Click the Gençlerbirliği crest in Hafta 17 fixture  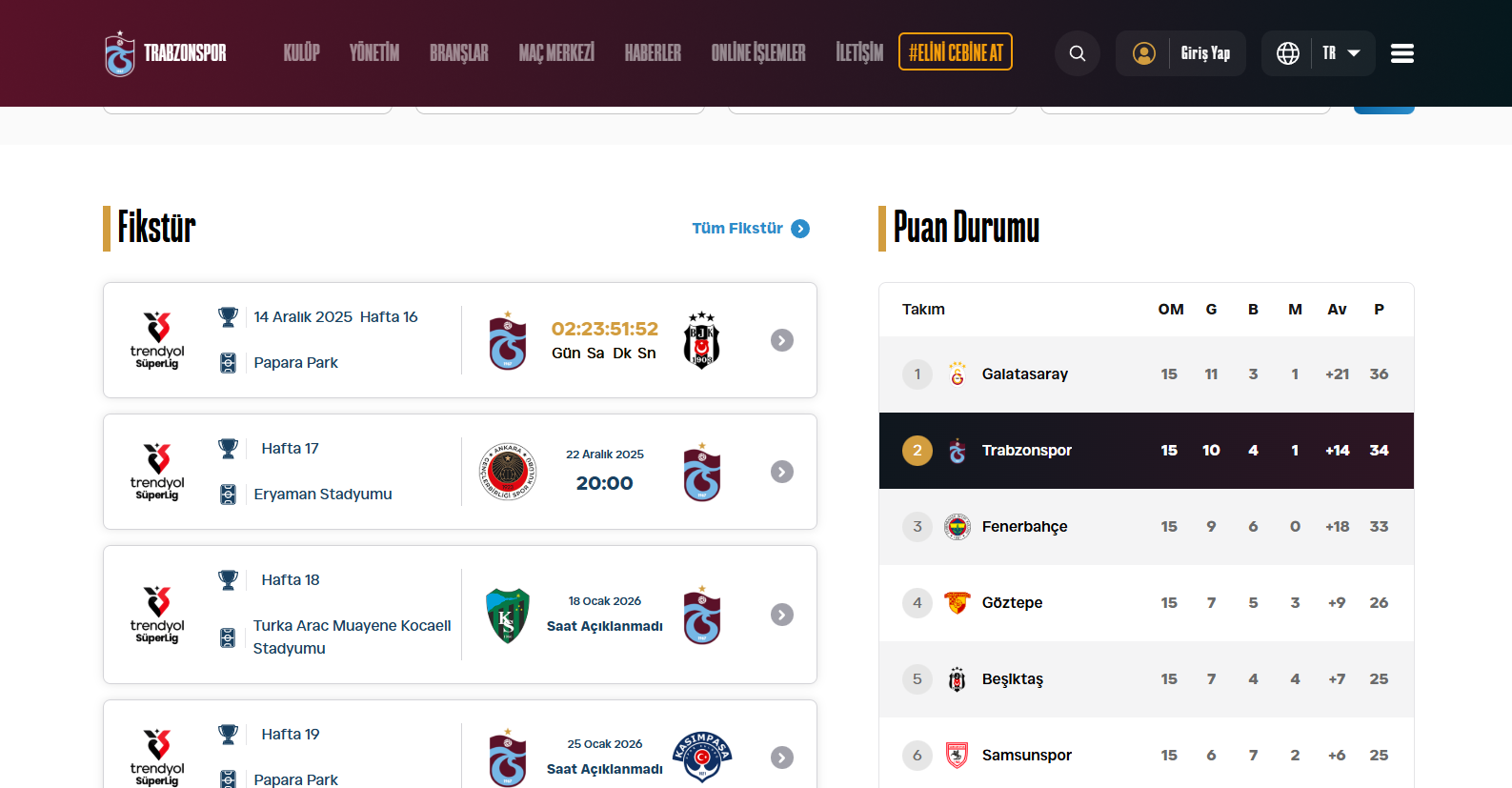[508, 472]
